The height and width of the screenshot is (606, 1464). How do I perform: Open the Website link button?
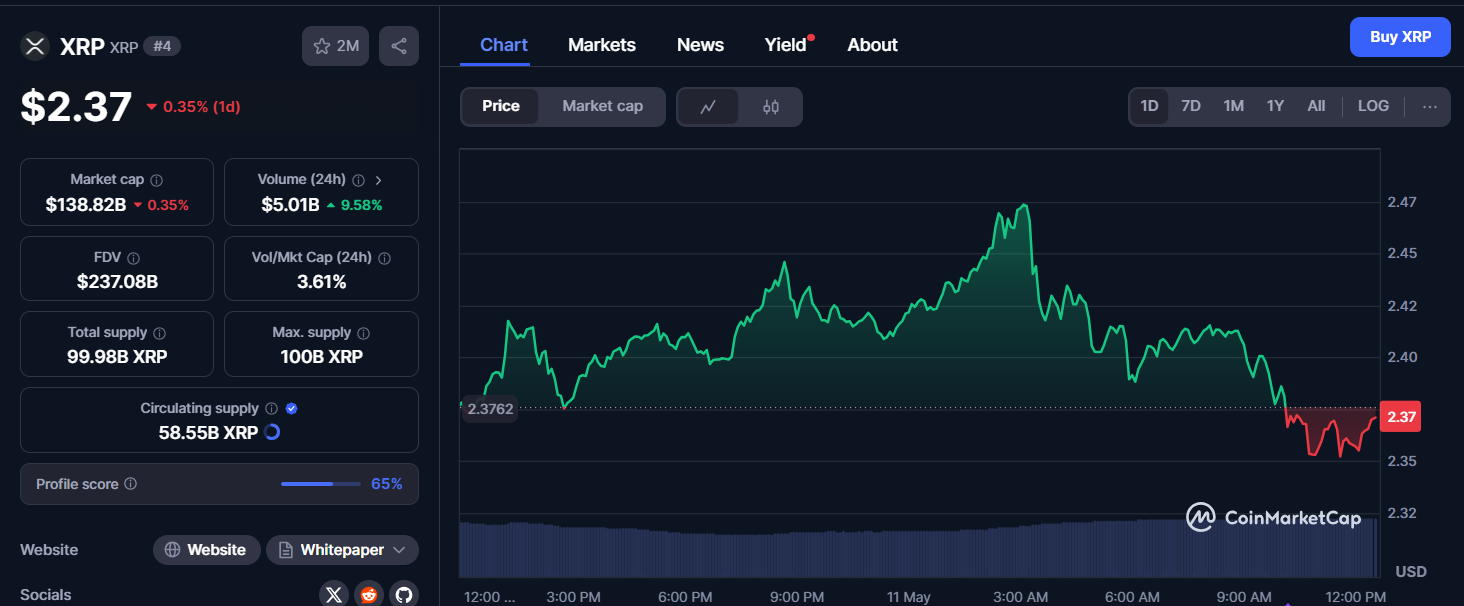[206, 550]
